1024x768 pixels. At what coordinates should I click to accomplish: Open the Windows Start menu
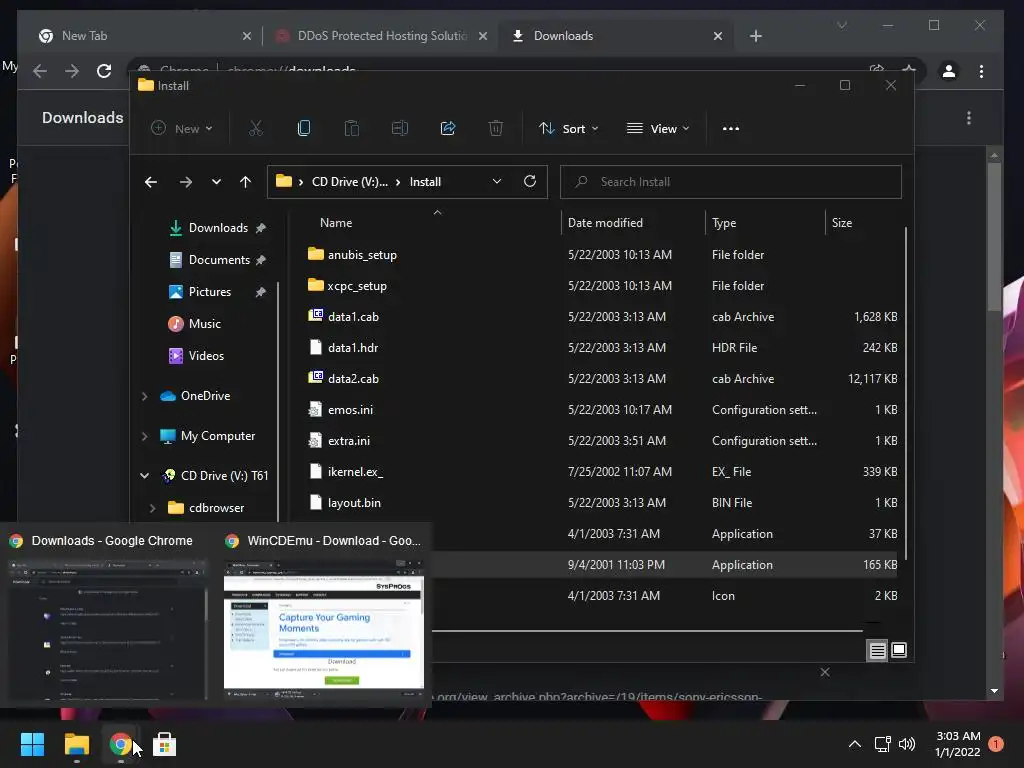point(32,744)
